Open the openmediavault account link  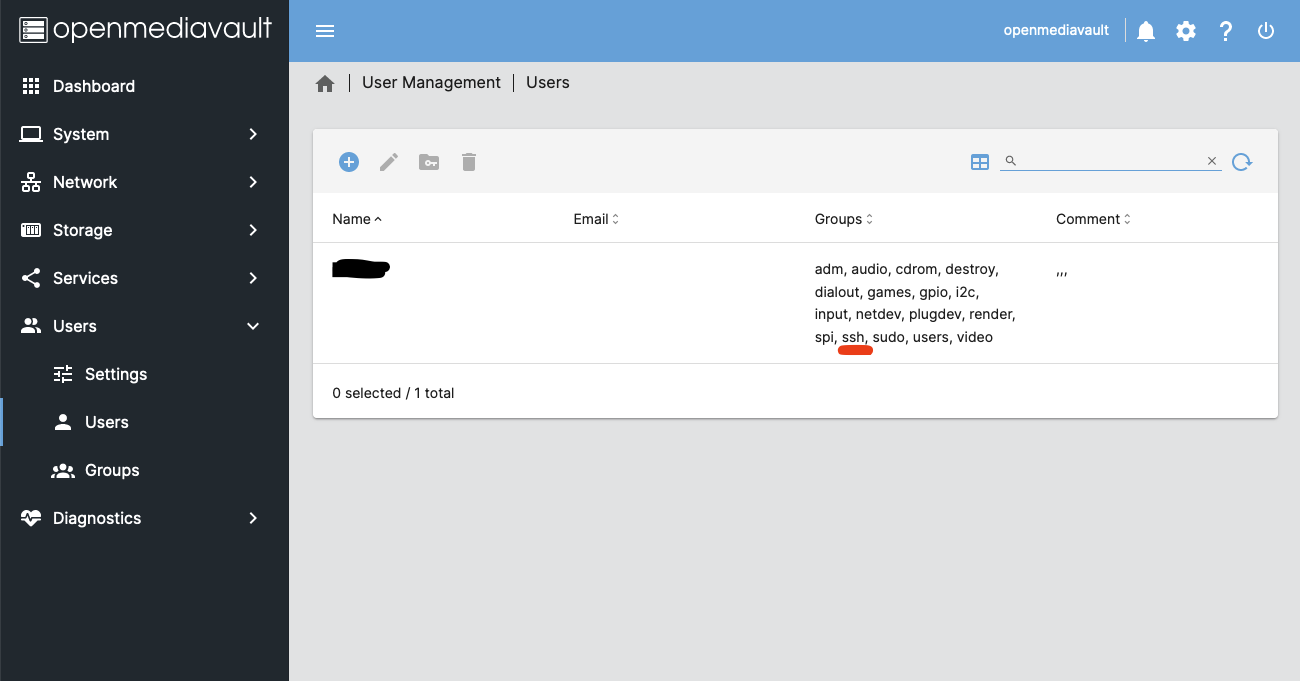1056,30
